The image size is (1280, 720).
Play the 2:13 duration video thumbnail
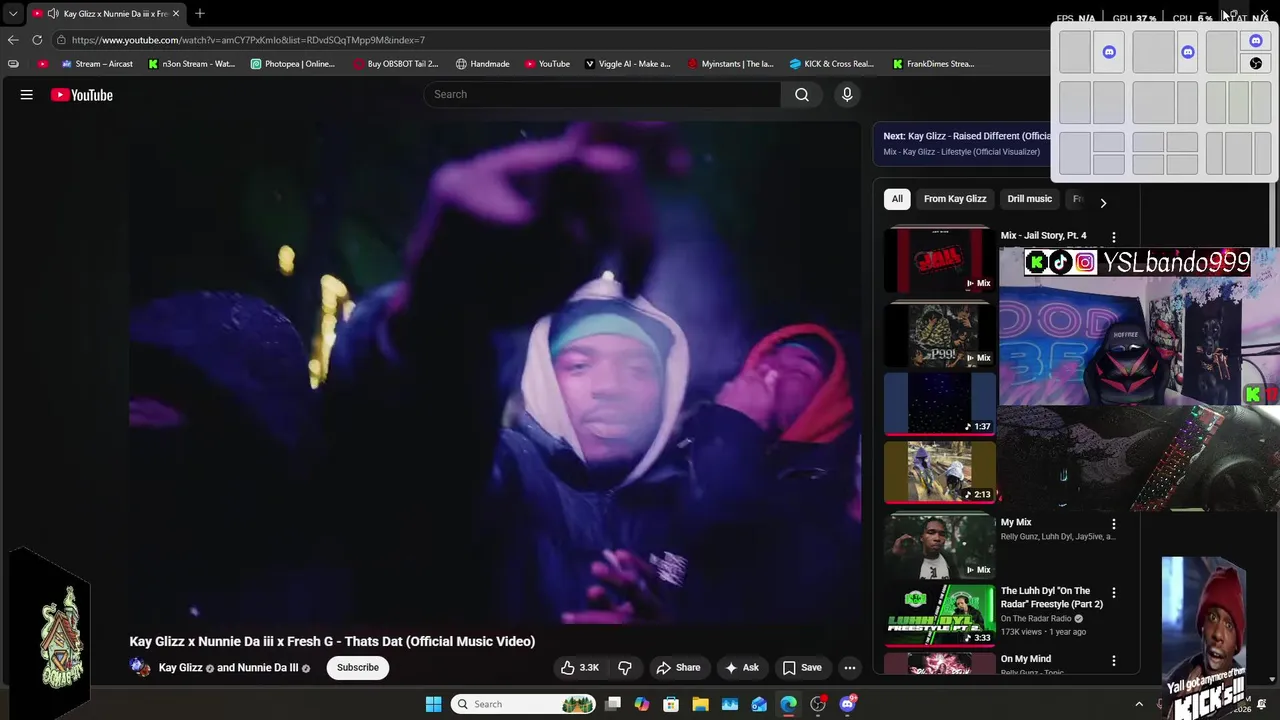[x=939, y=472]
